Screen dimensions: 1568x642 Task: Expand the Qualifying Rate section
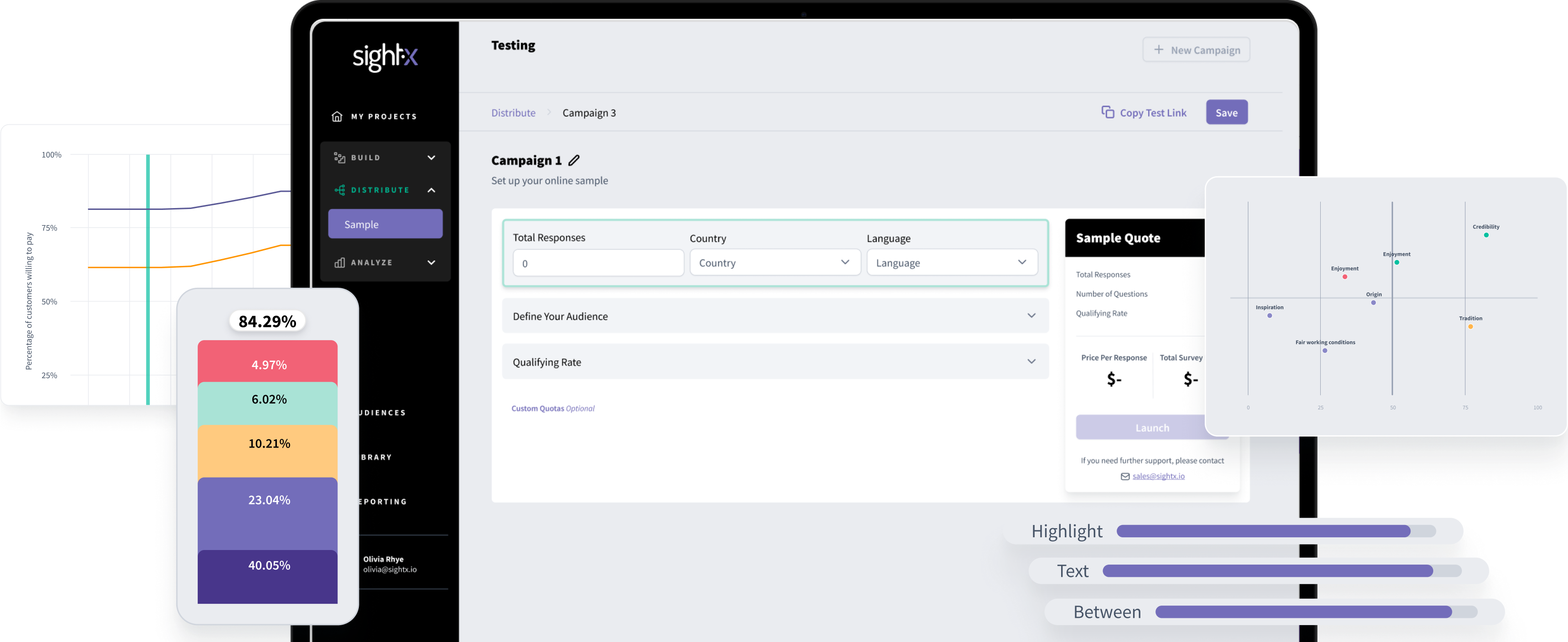pyautogui.click(x=774, y=362)
